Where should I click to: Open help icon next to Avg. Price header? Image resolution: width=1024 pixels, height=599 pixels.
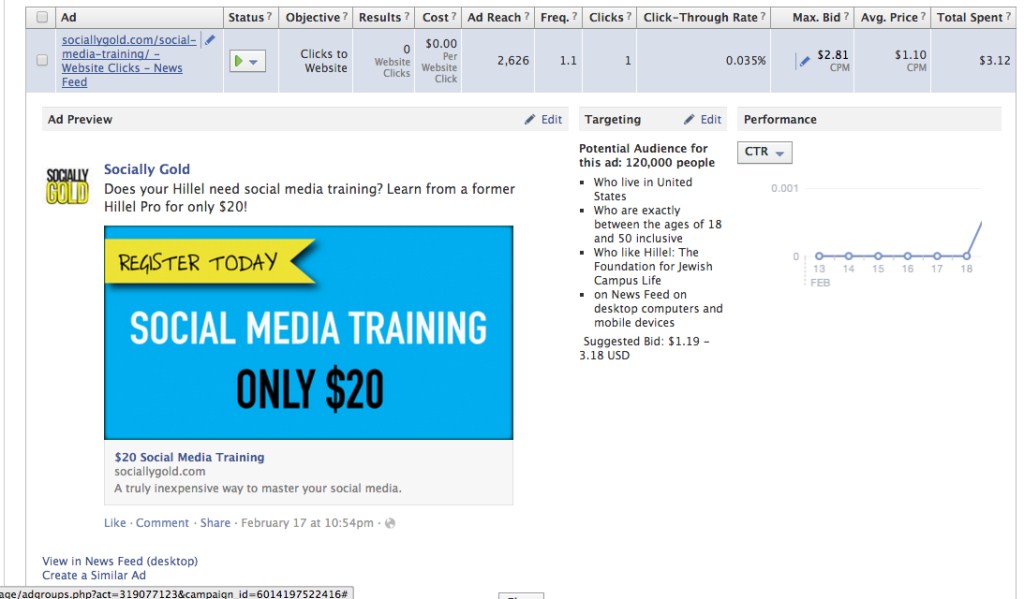click(923, 16)
